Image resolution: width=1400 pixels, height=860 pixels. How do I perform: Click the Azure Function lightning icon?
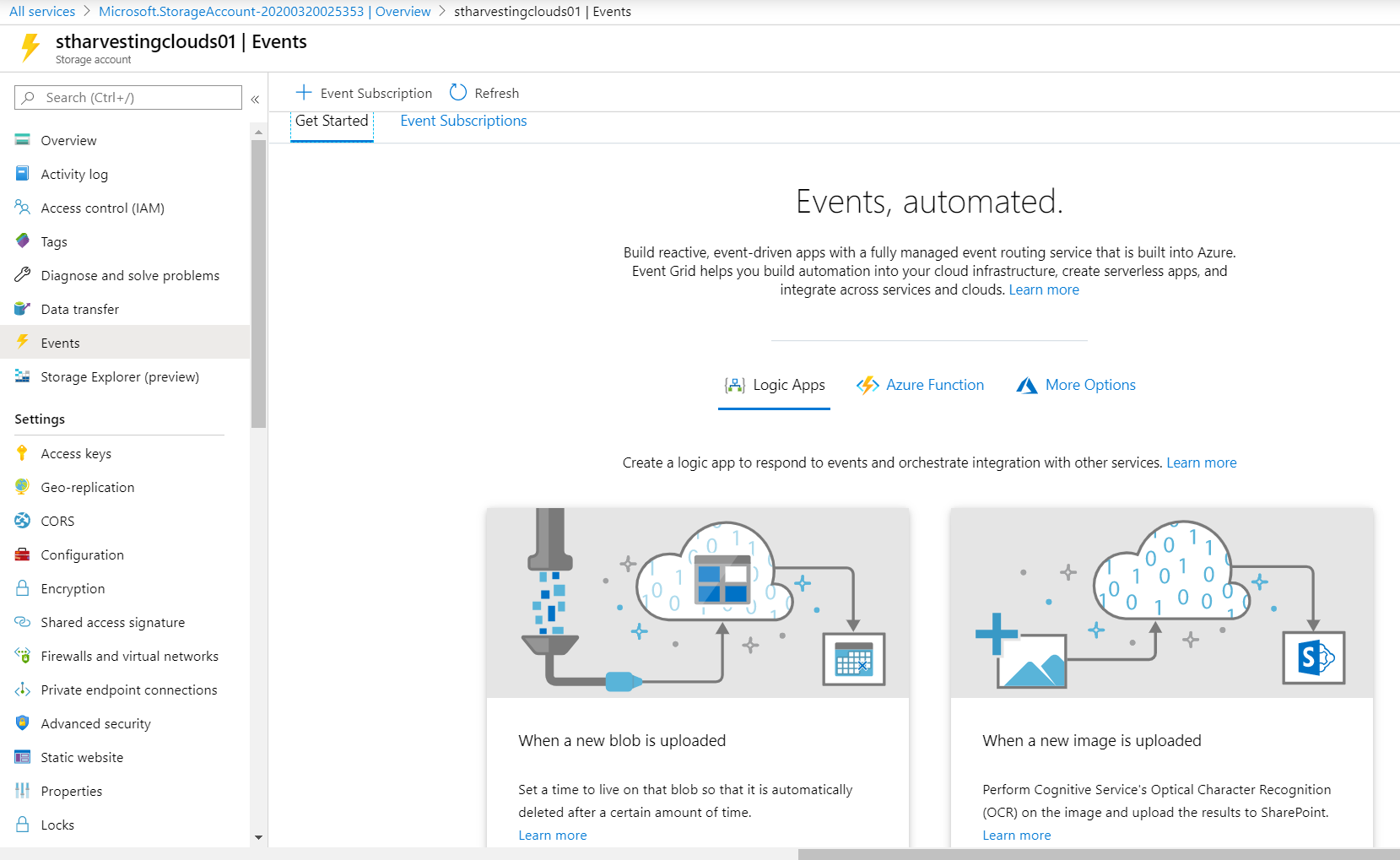click(x=868, y=386)
